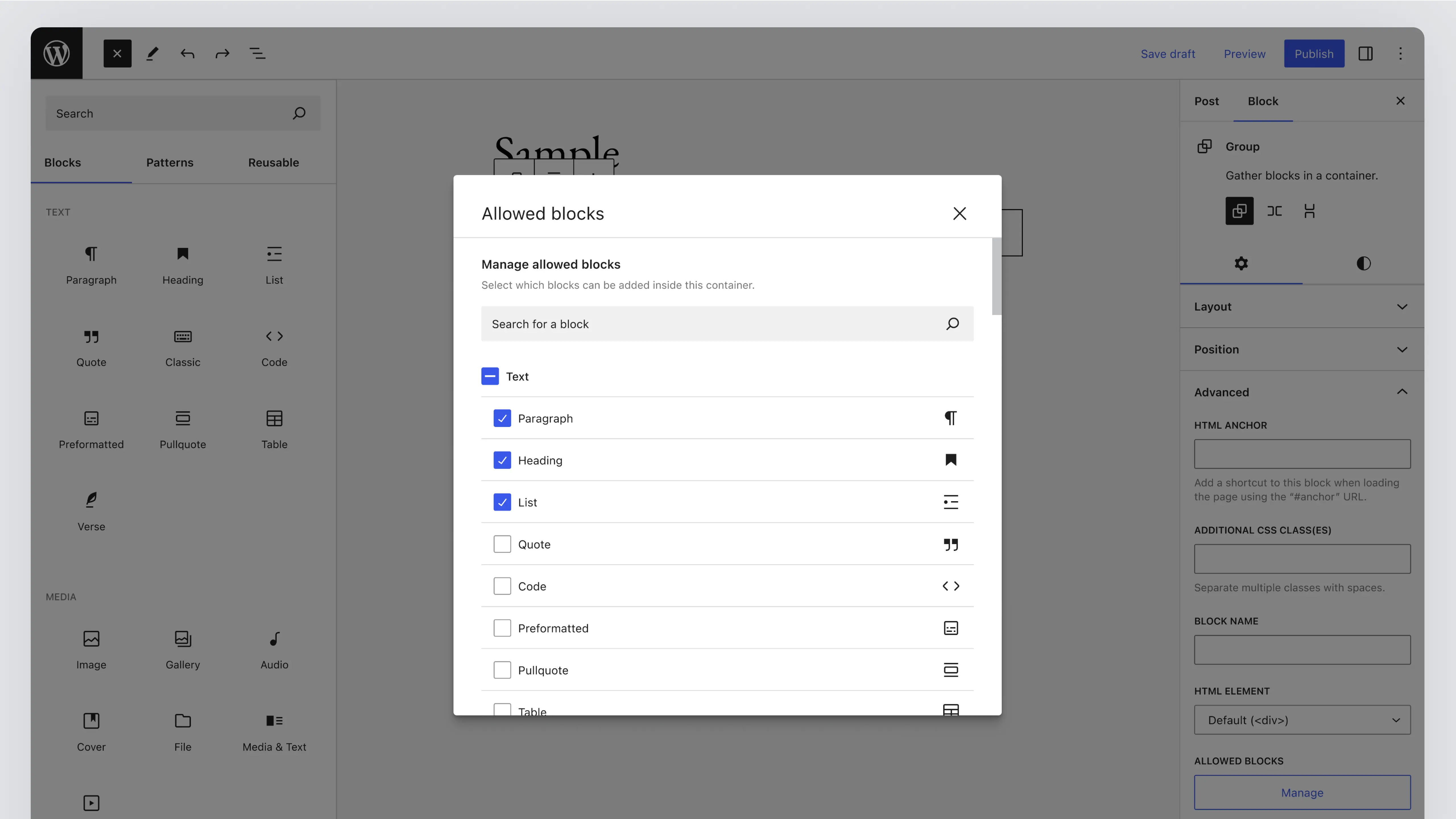The width and height of the screenshot is (1456, 819).
Task: Click the undo arrow in toolbar
Action: pyautogui.click(x=187, y=54)
